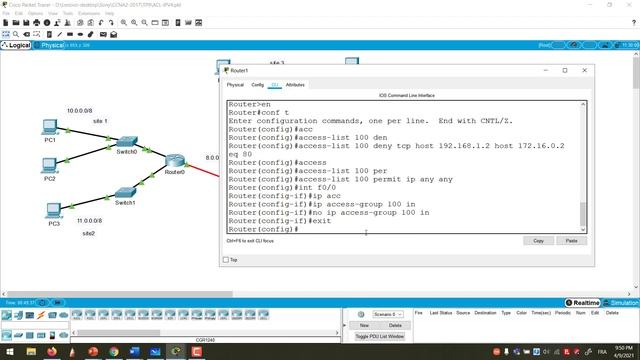Open the File menu
This screenshot has height=360, width=640.
(x=6, y=13)
